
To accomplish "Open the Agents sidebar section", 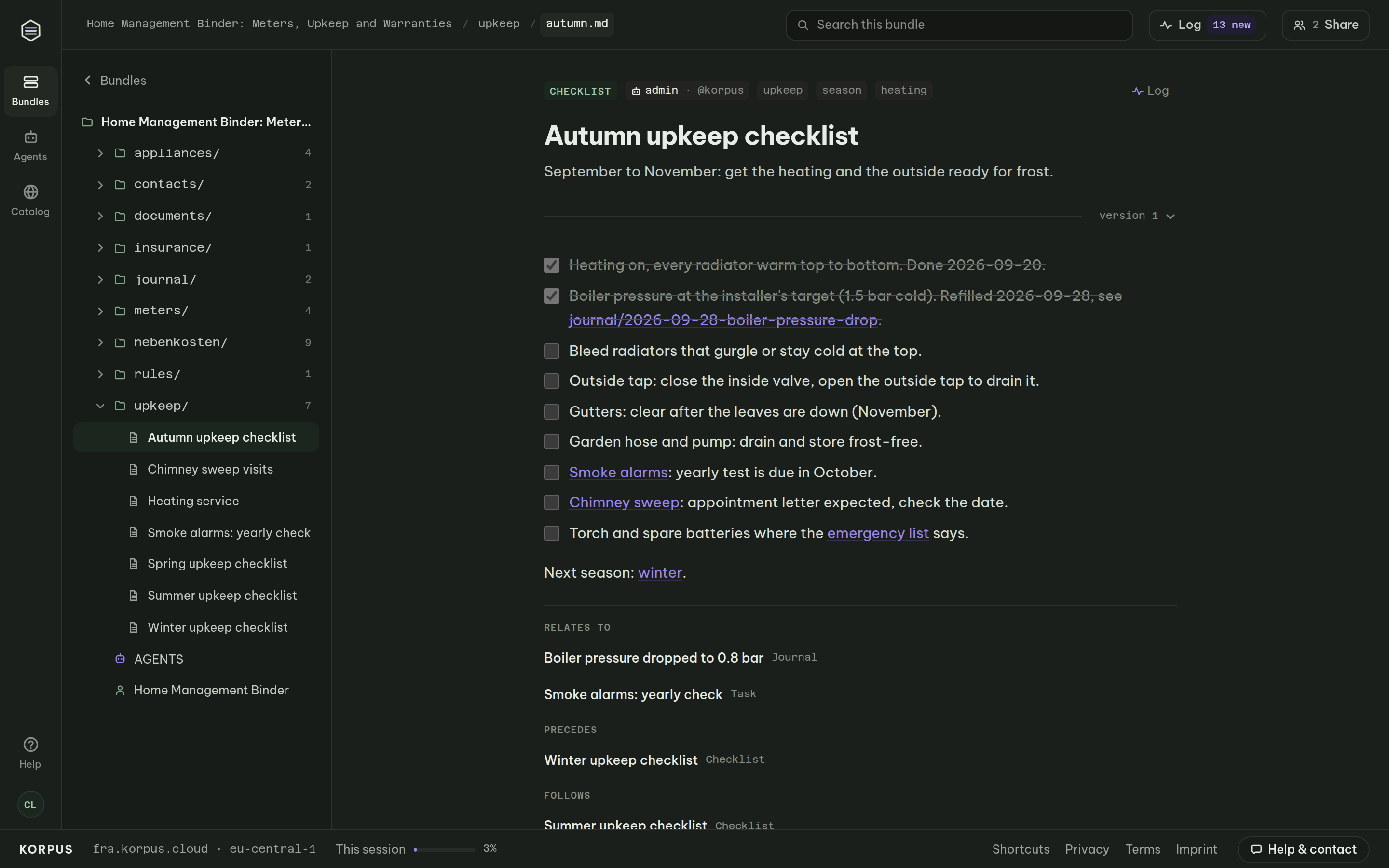I will pyautogui.click(x=30, y=146).
